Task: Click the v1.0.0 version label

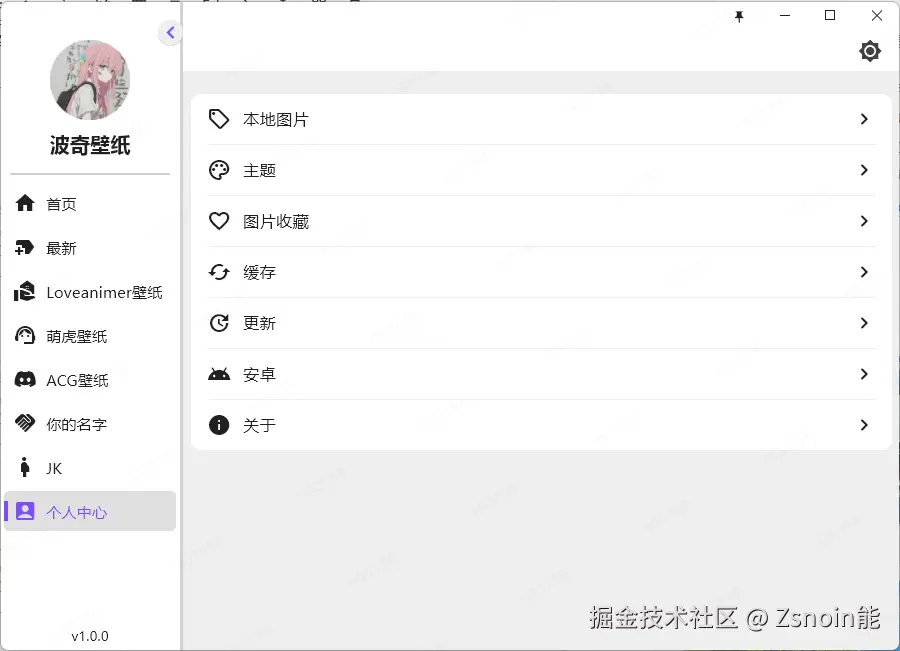Action: pyautogui.click(x=90, y=636)
